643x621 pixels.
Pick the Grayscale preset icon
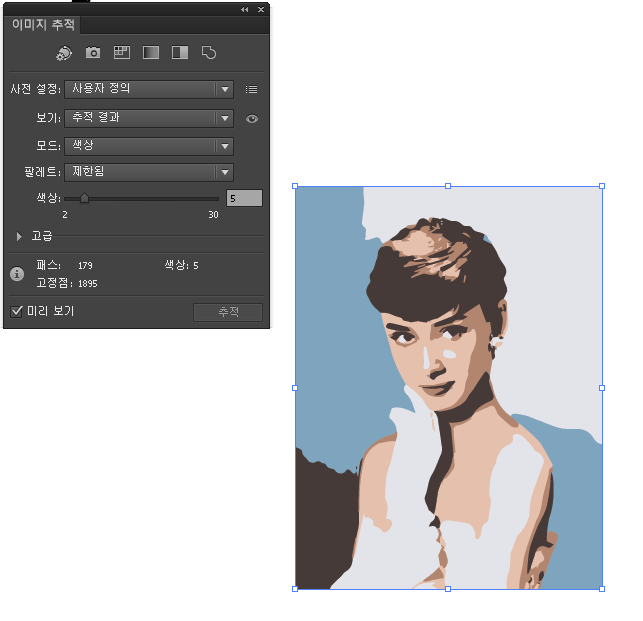[x=151, y=53]
